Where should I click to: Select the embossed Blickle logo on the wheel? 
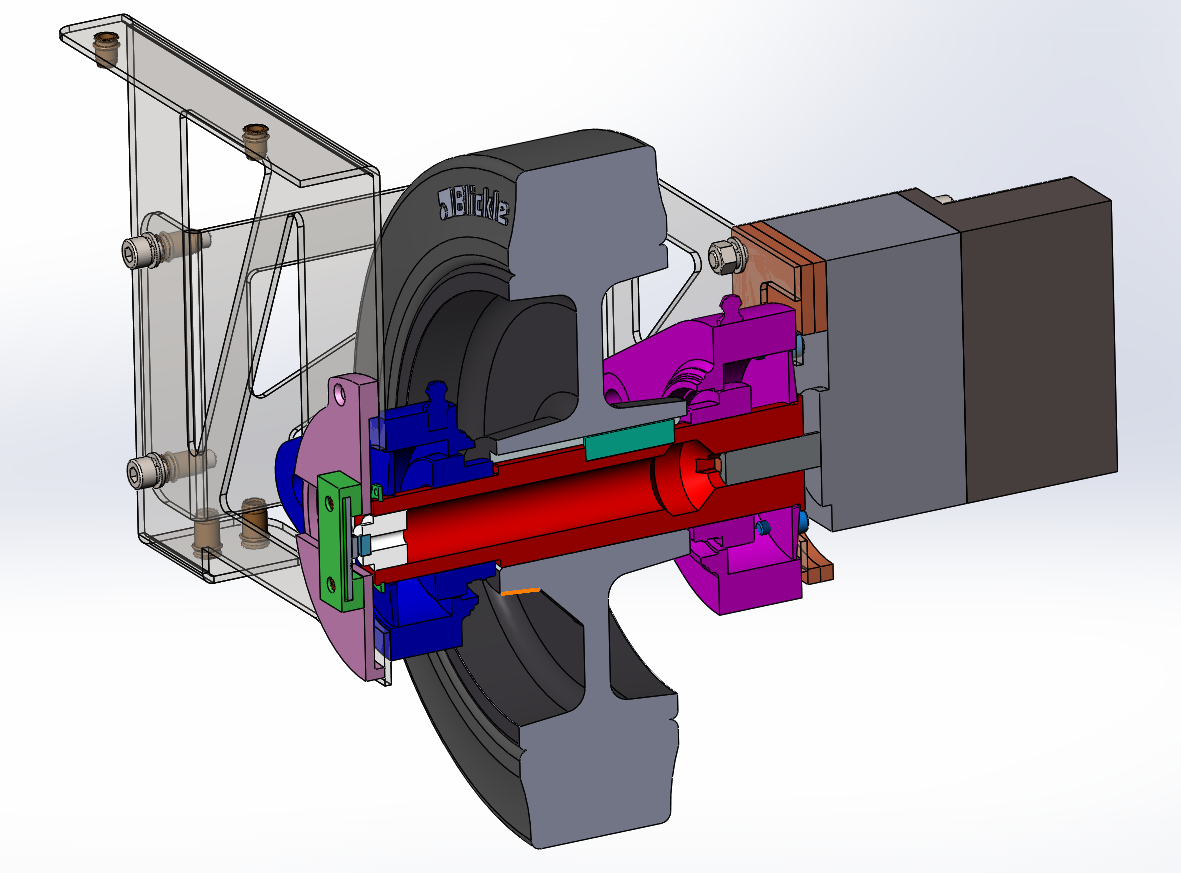tap(474, 204)
